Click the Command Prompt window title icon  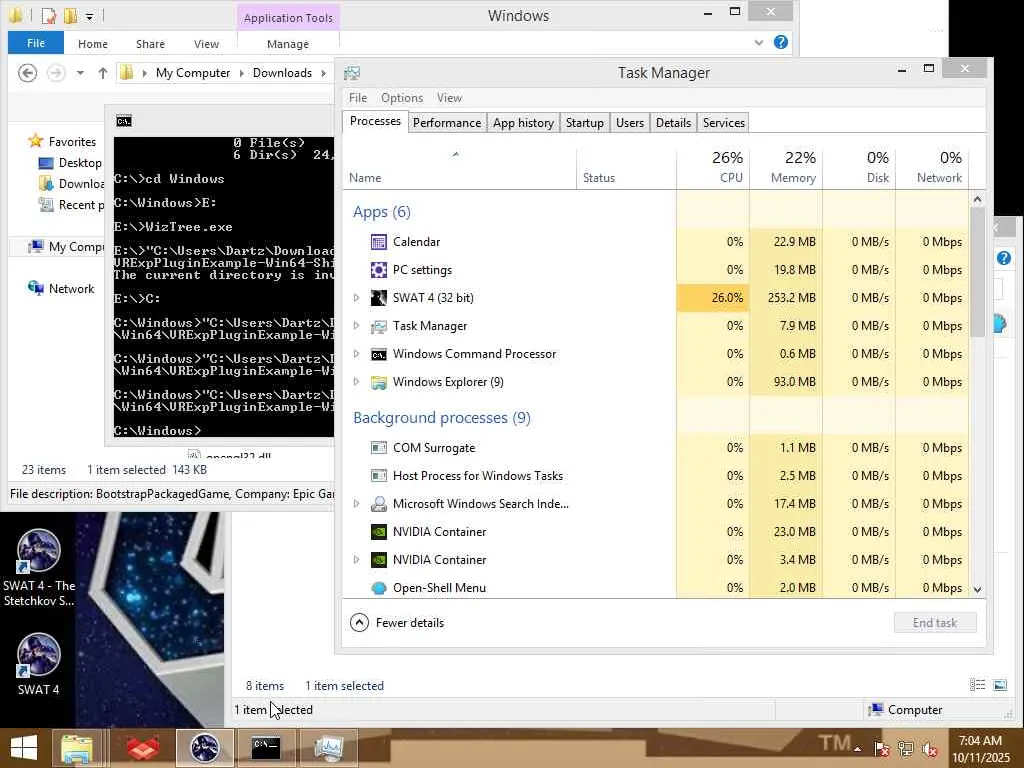[123, 121]
